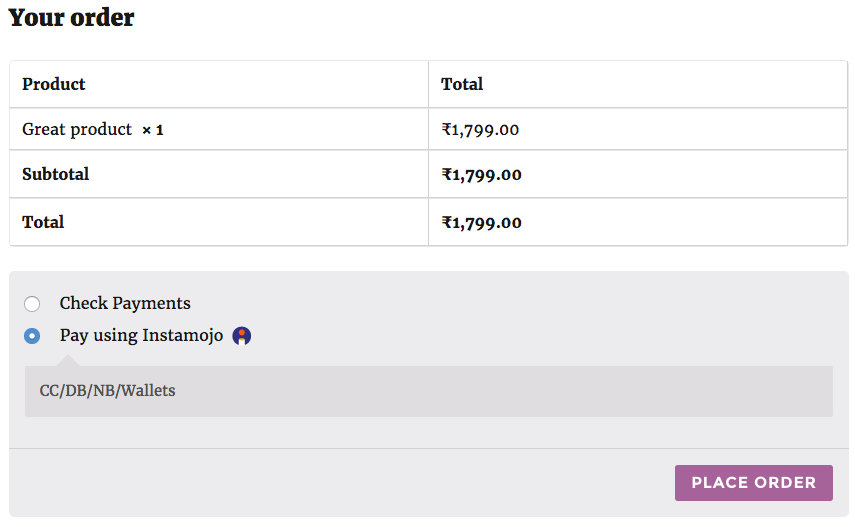Viewport: 855px width, 527px height.
Task: Click the "Pay using Instamojo" label text
Action: point(141,335)
